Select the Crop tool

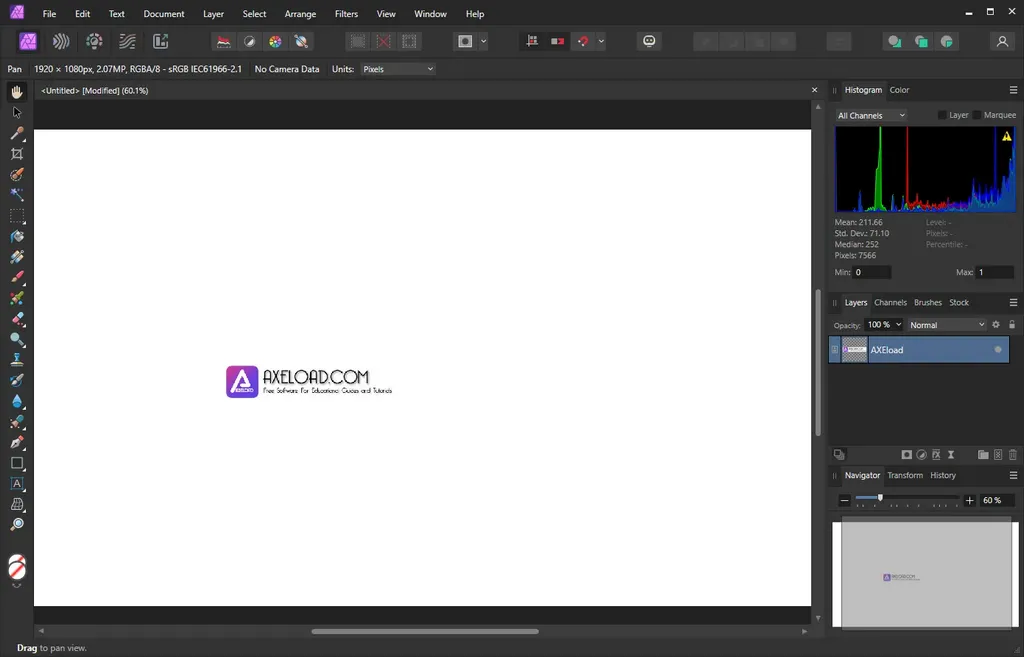17,154
